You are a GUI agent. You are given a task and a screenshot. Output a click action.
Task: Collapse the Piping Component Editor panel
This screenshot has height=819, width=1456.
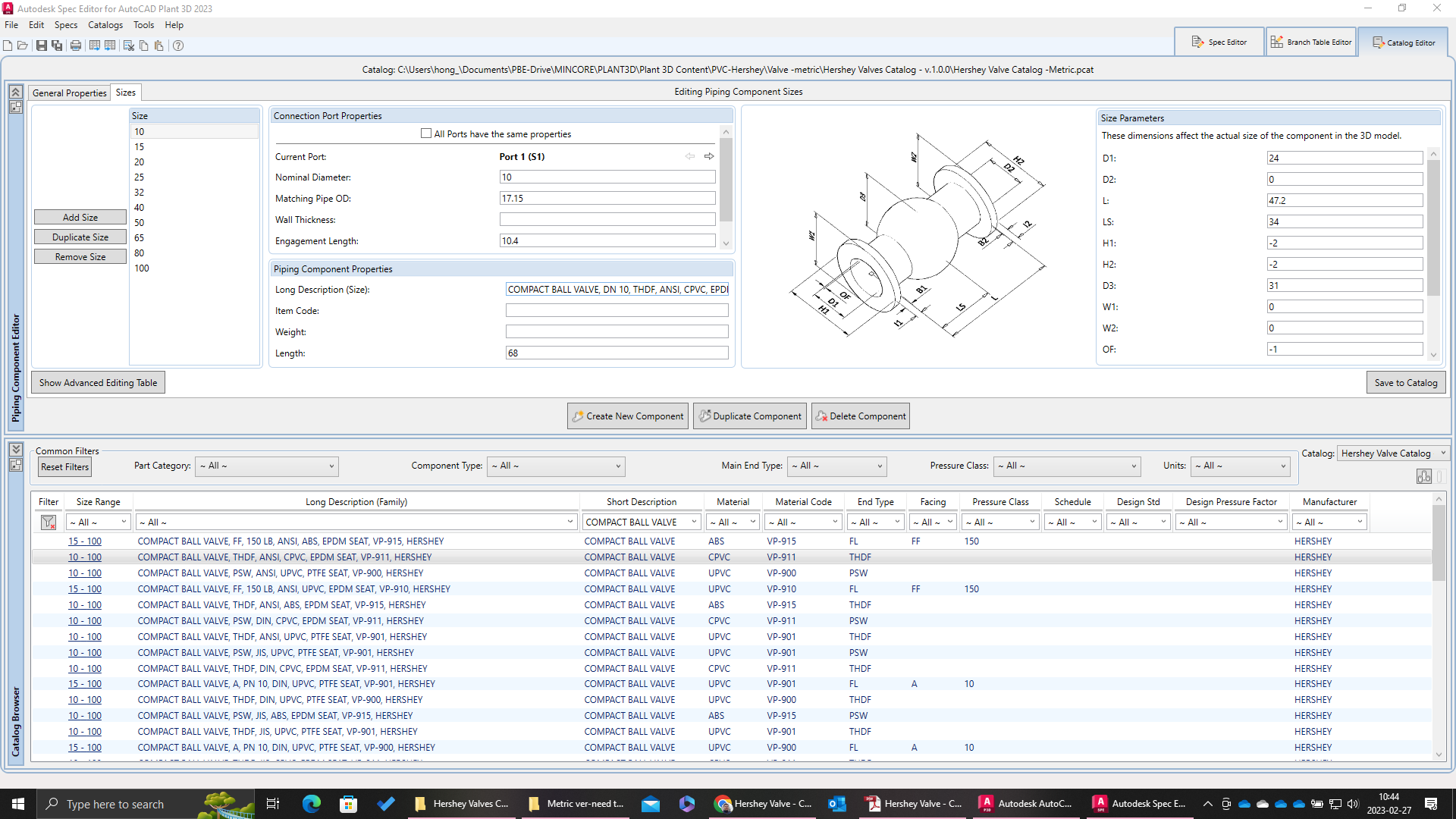coord(15,92)
